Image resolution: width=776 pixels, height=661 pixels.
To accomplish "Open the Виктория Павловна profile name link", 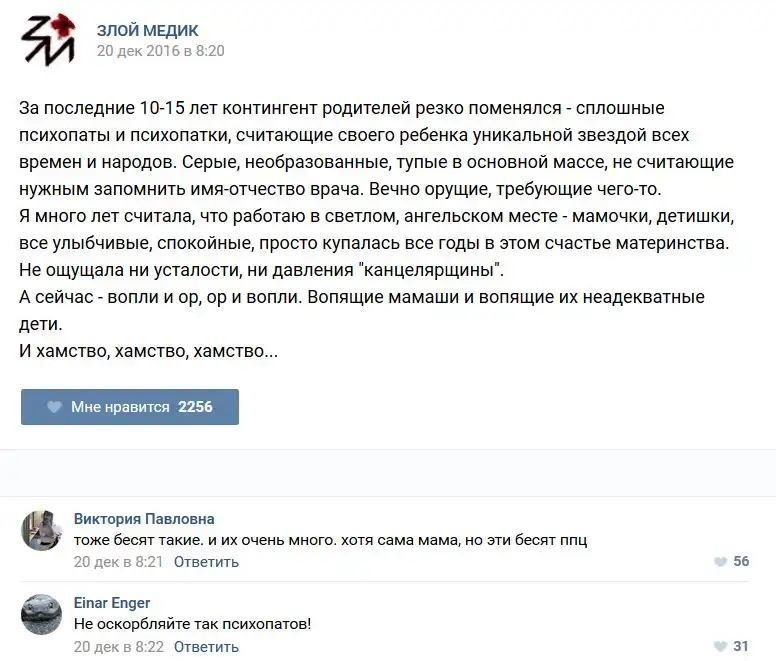I will point(144,519).
